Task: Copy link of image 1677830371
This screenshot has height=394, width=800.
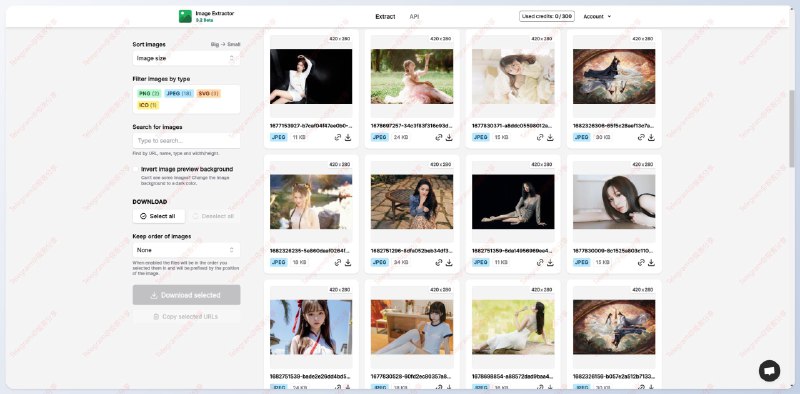Action: pos(540,137)
